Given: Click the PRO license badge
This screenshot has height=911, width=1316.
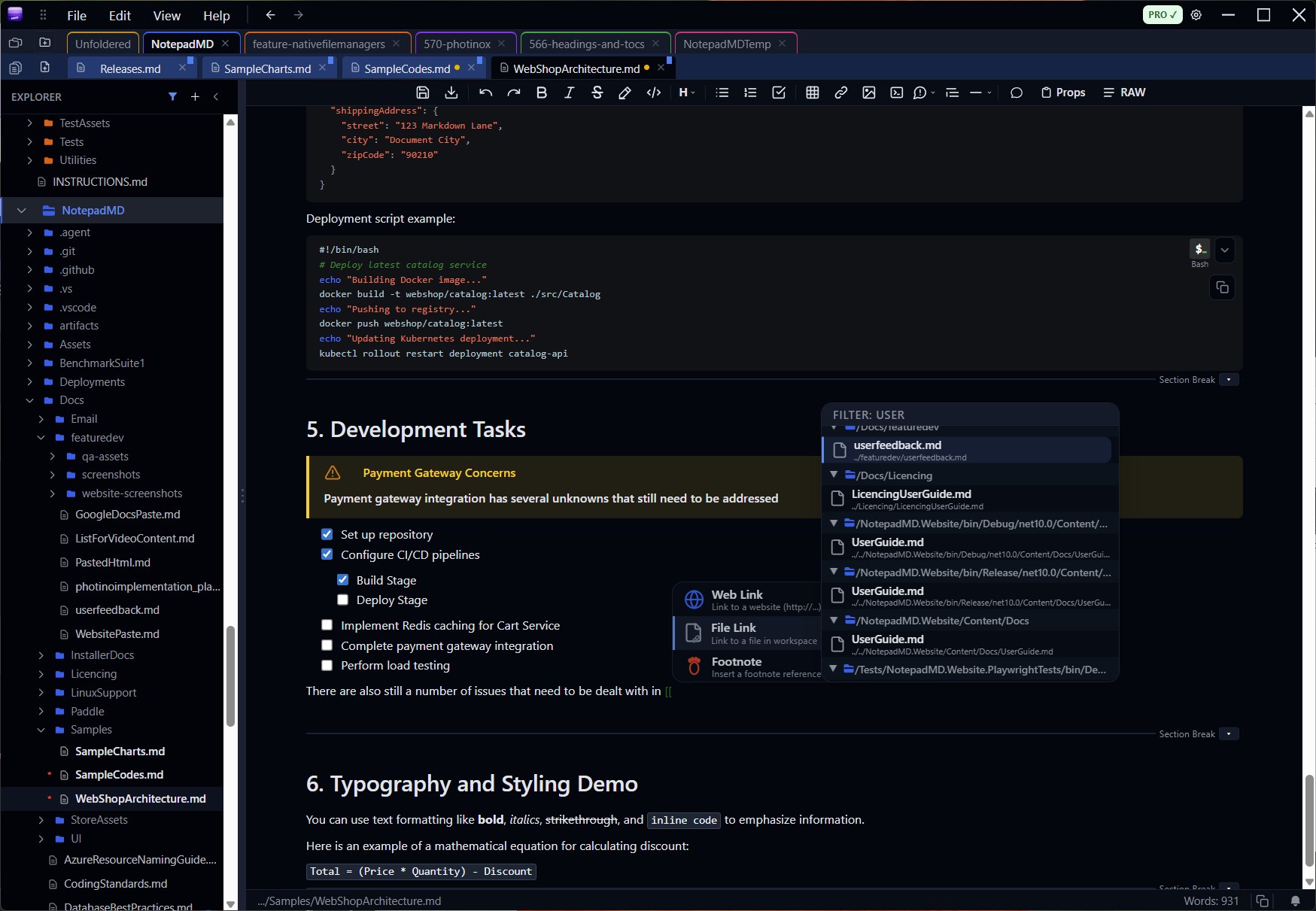Looking at the screenshot, I should tap(1163, 15).
